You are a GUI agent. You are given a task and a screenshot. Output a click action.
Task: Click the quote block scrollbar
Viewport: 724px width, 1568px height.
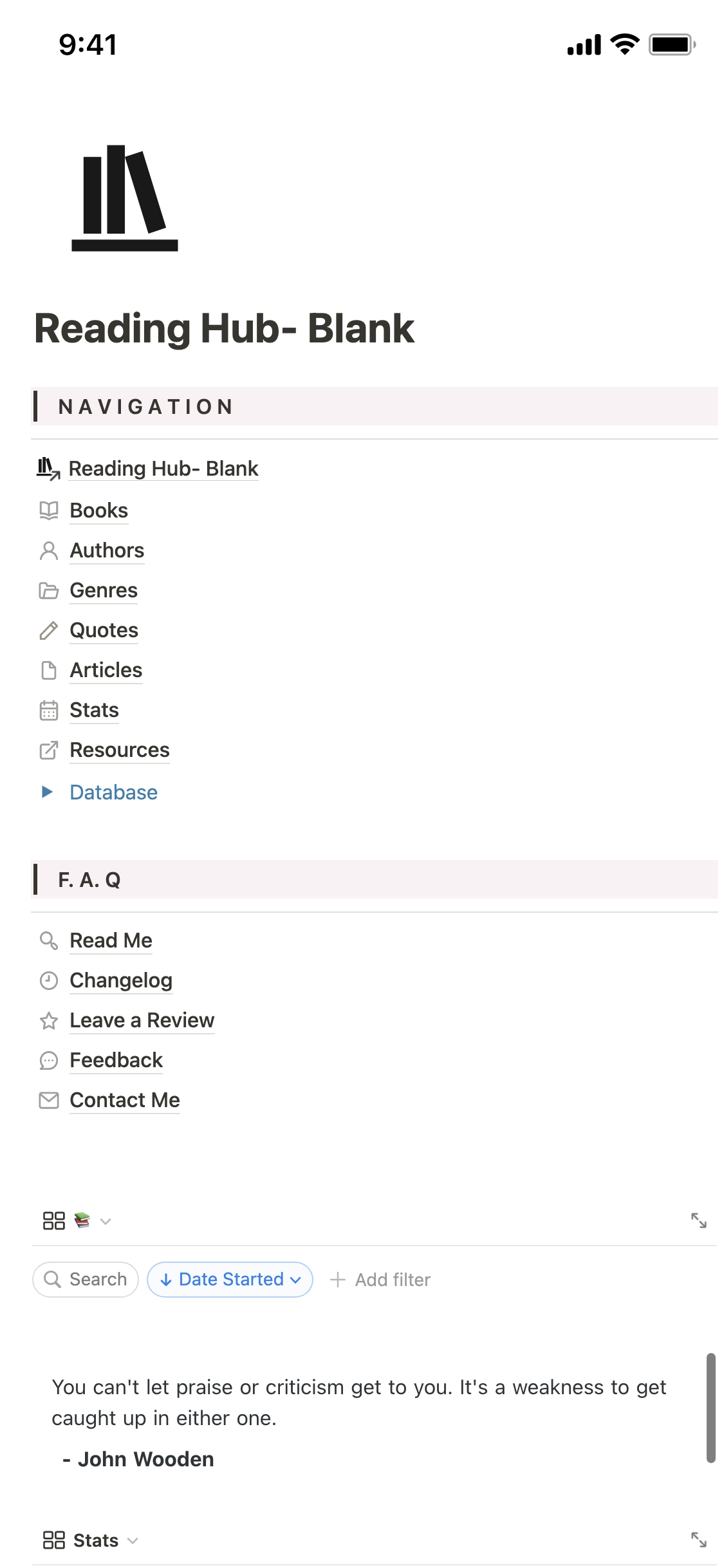click(711, 1408)
